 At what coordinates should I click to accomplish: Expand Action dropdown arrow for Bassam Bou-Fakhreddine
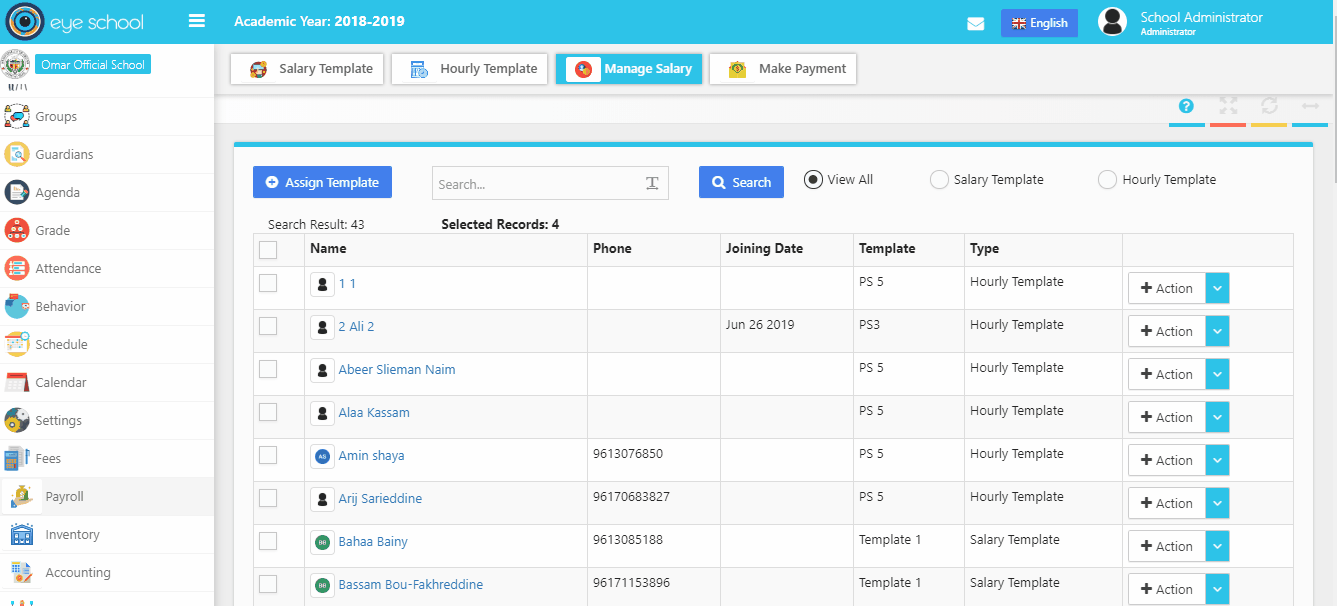click(1217, 589)
